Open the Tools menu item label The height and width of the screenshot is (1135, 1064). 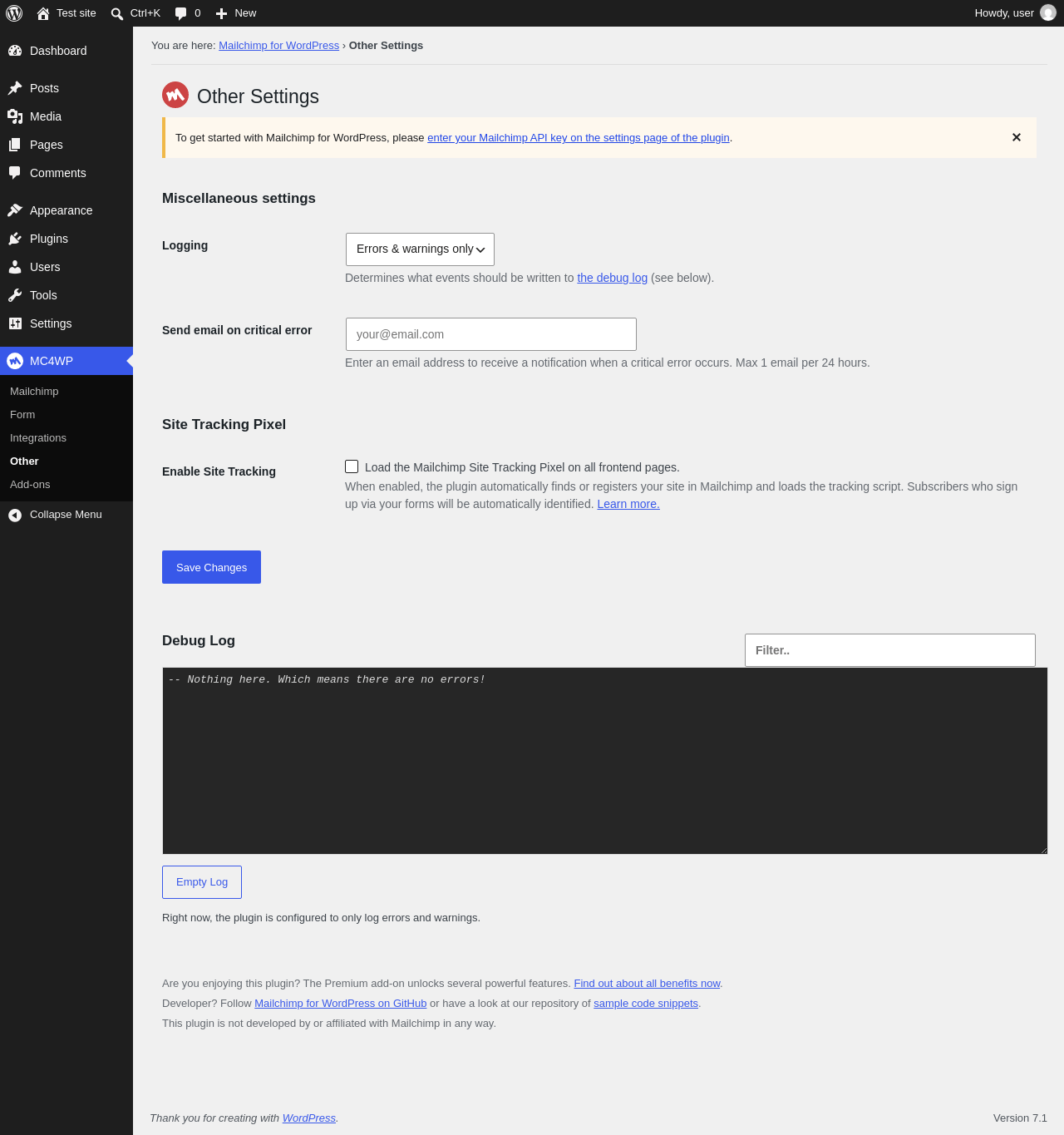pyautogui.click(x=43, y=295)
